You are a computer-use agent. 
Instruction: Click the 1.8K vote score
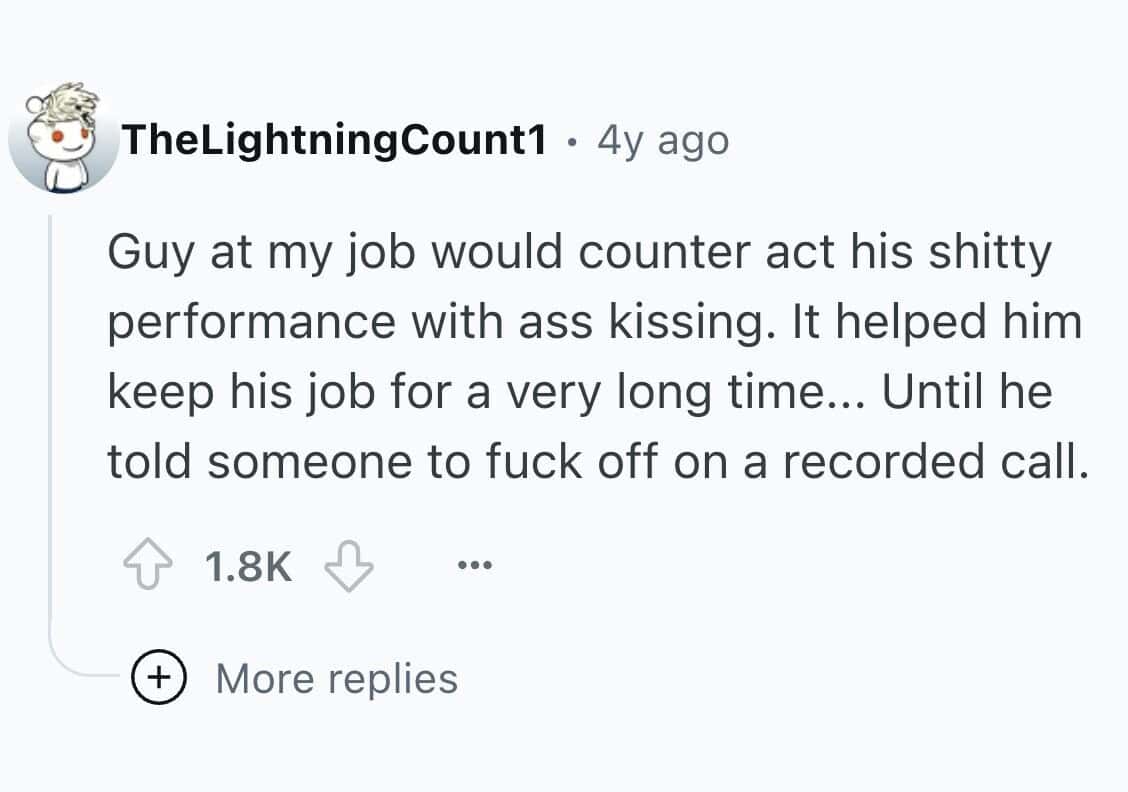tap(249, 568)
